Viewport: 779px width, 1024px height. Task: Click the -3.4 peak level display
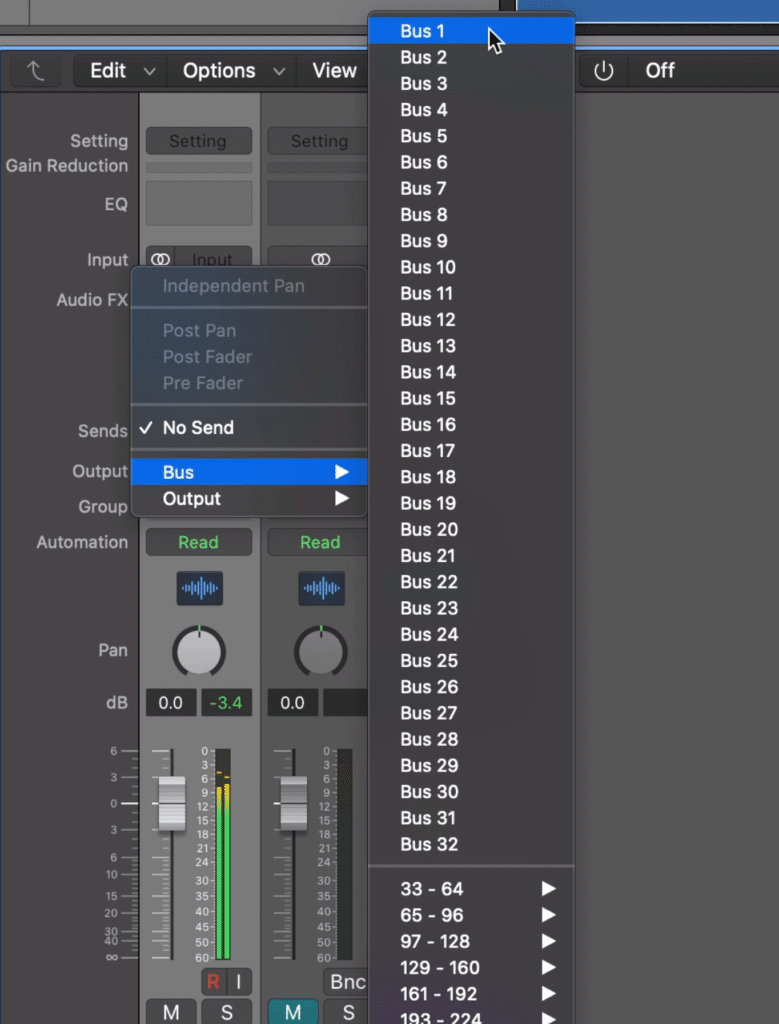226,703
